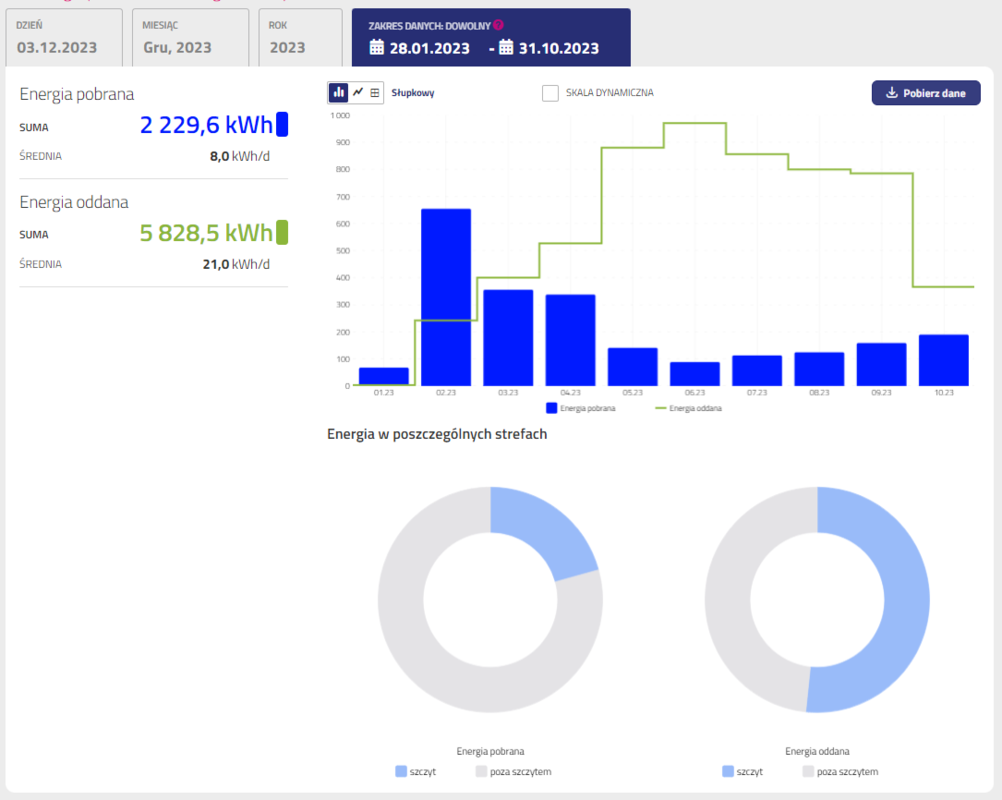Open the Miesiąc tab Gru, 2023
1002x800 pixels.
[x=190, y=38]
